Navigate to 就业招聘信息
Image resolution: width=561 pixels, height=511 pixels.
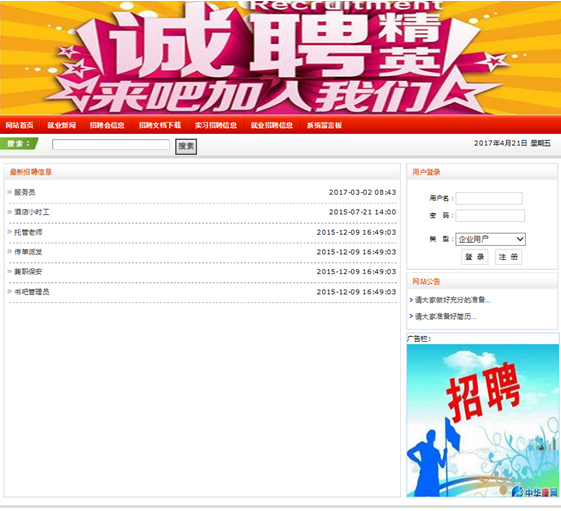point(272,125)
